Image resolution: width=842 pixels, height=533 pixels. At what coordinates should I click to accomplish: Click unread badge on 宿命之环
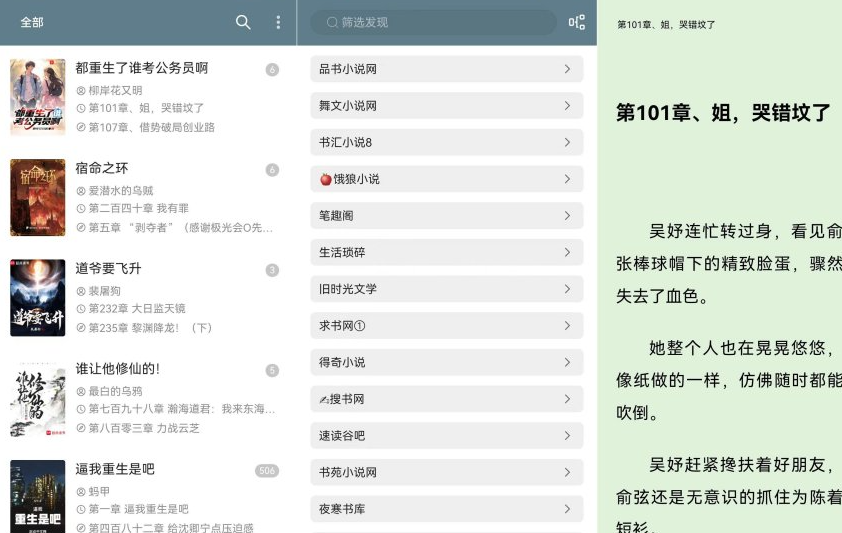tap(272, 170)
